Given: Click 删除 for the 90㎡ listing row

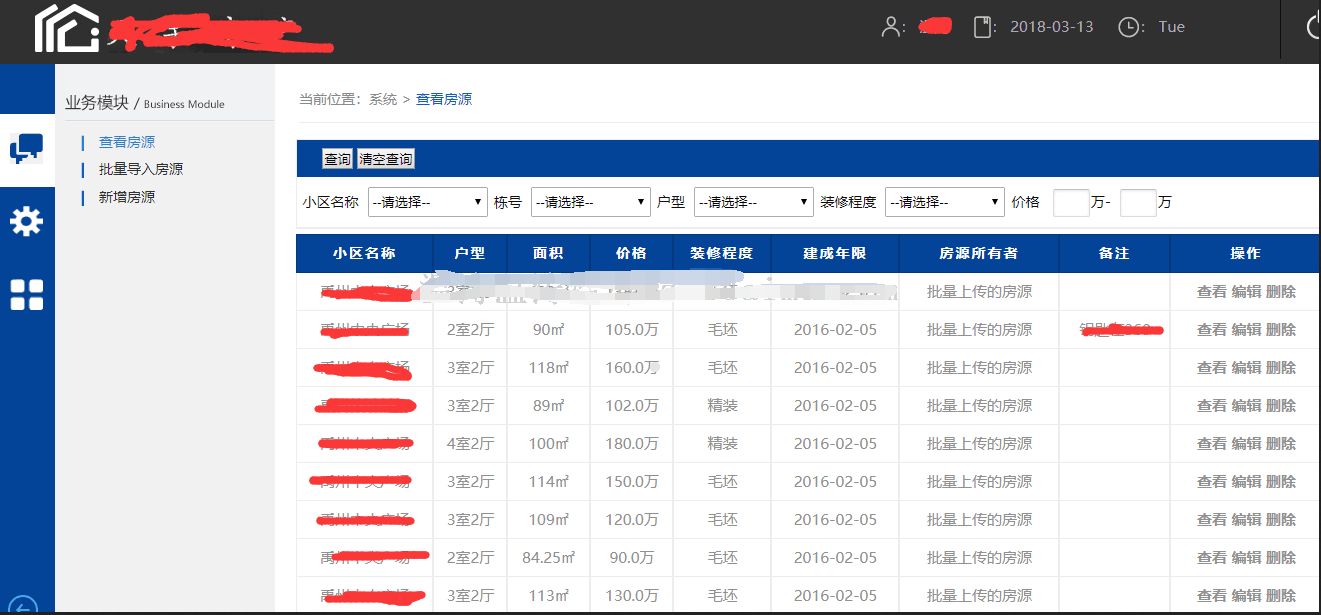Looking at the screenshot, I should click(1281, 330).
